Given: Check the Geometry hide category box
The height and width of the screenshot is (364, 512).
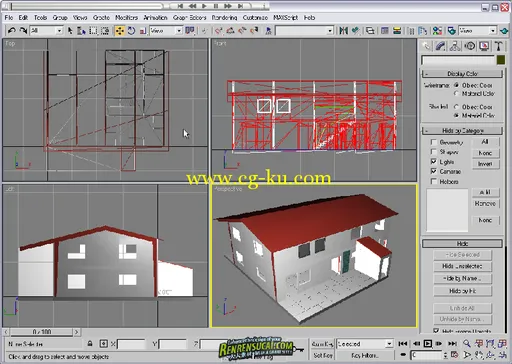Looking at the screenshot, I should coord(434,142).
